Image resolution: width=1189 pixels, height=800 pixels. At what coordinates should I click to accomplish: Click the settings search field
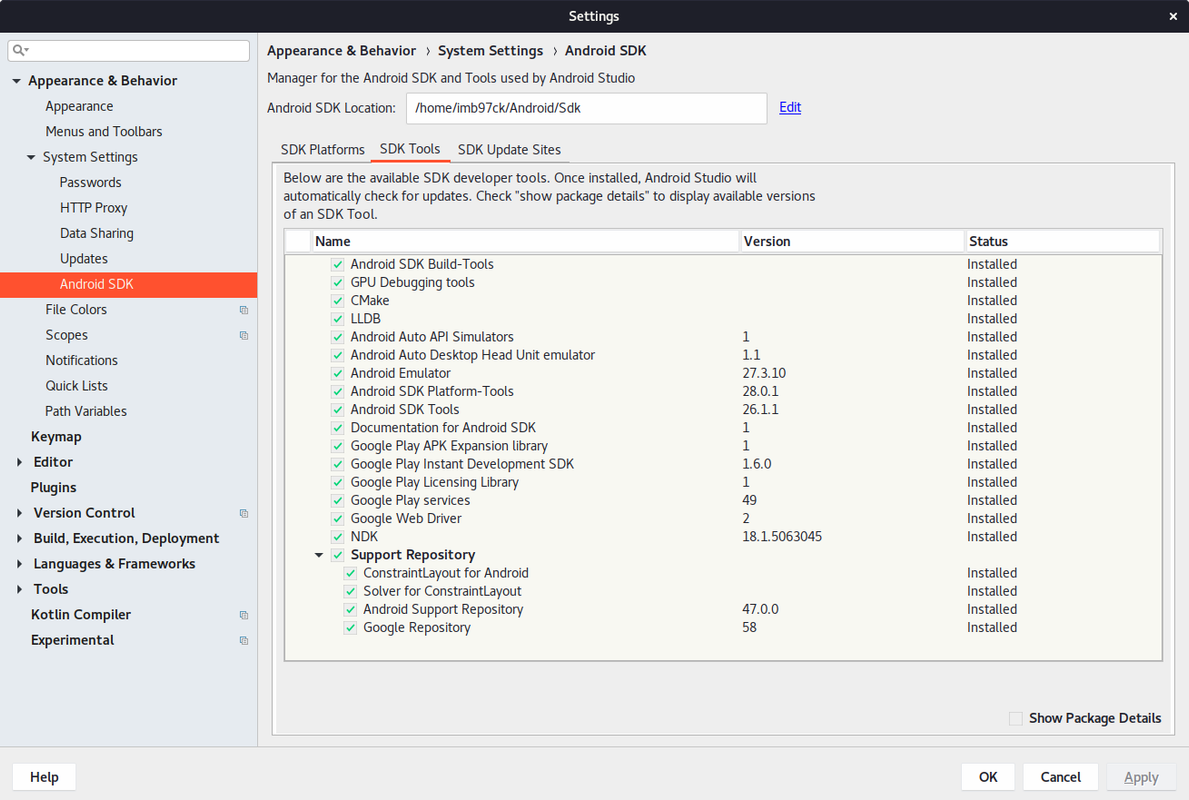(x=128, y=51)
